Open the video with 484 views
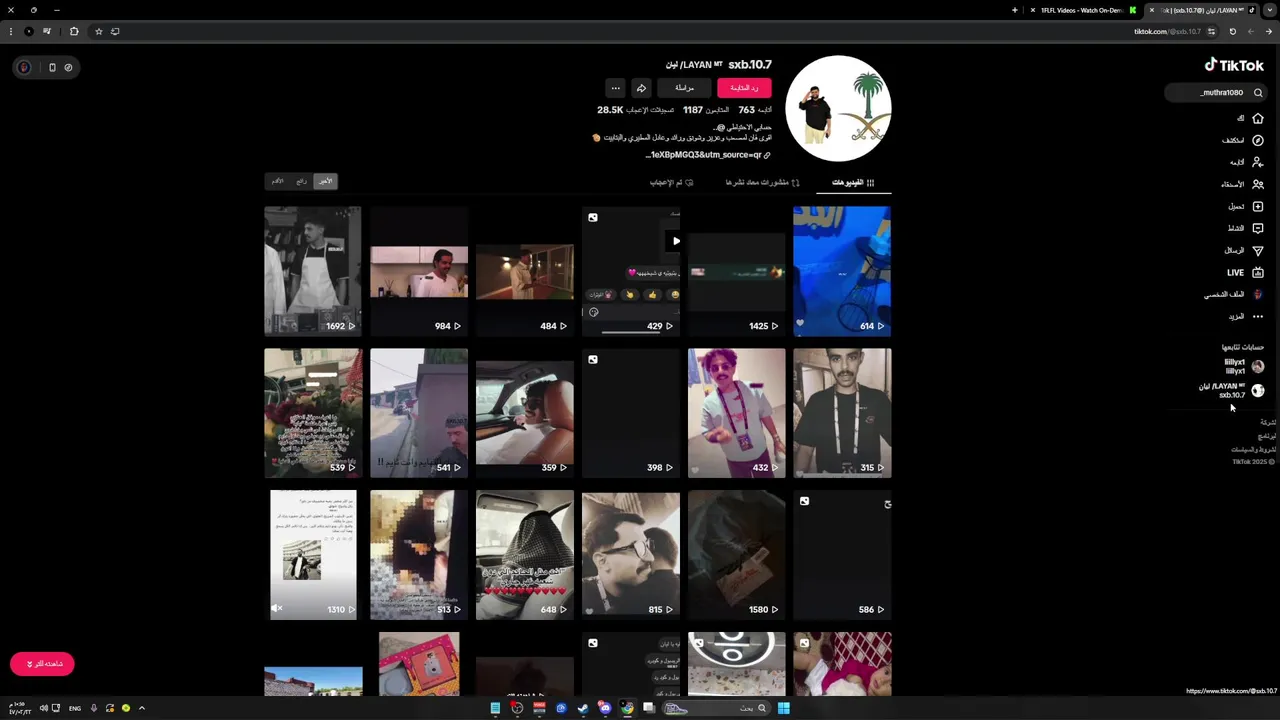Image resolution: width=1280 pixels, height=720 pixels. 525,271
